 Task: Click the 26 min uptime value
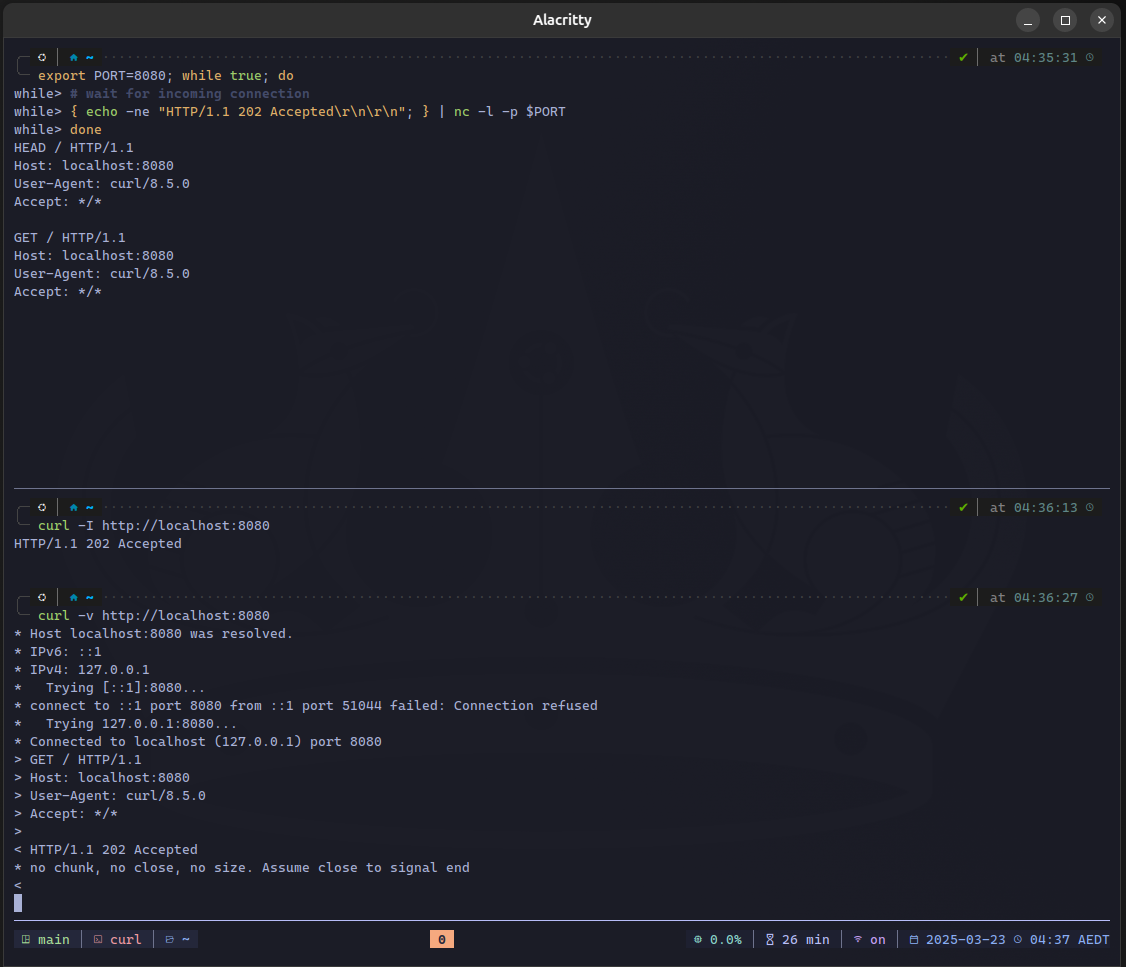tap(806, 939)
